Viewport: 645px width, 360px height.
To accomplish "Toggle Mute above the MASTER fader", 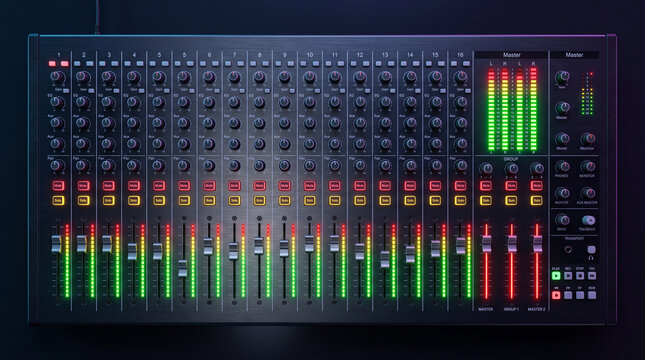I will tap(486, 186).
